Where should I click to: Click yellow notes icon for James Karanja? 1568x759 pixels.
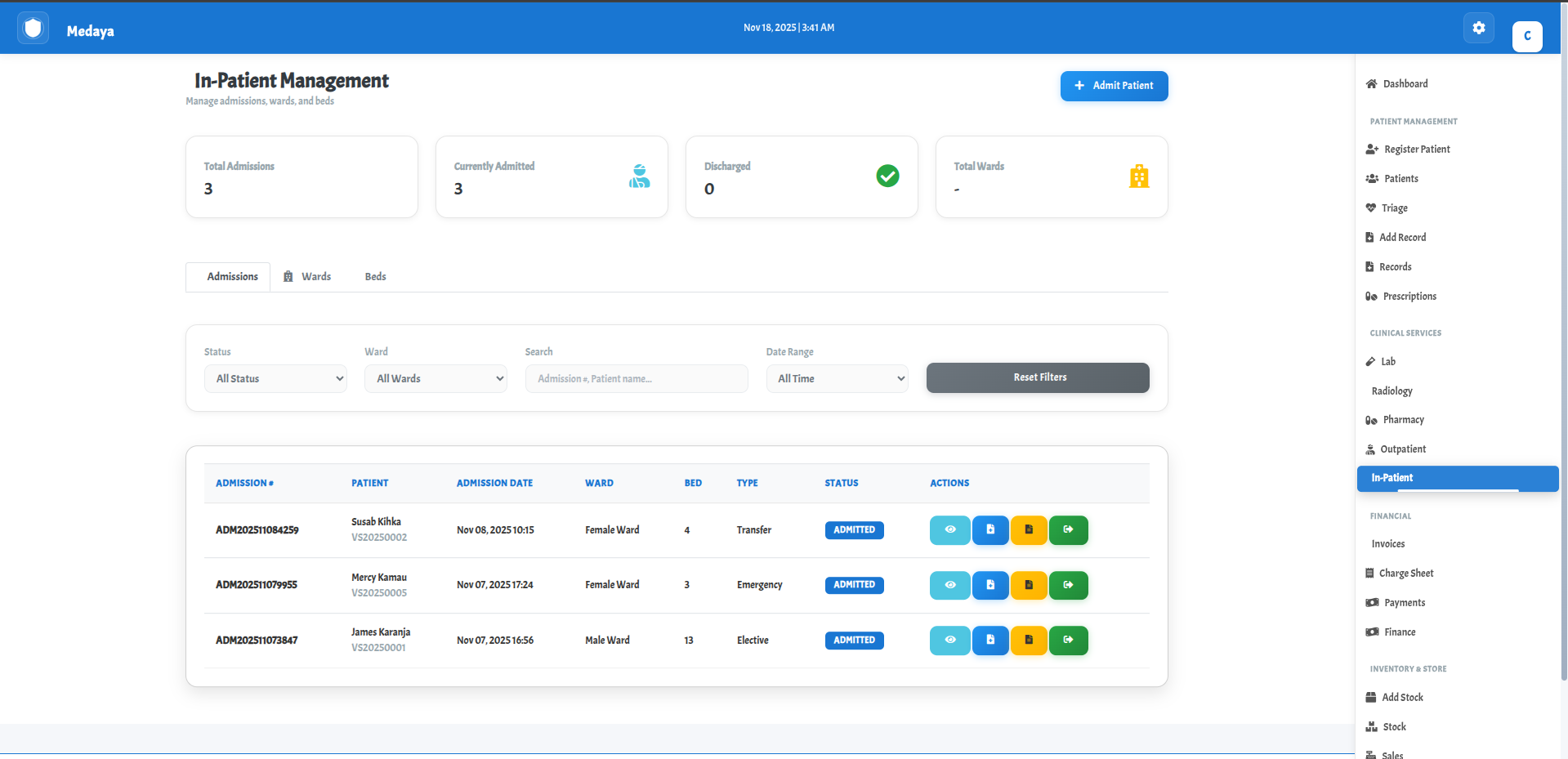tap(1029, 641)
